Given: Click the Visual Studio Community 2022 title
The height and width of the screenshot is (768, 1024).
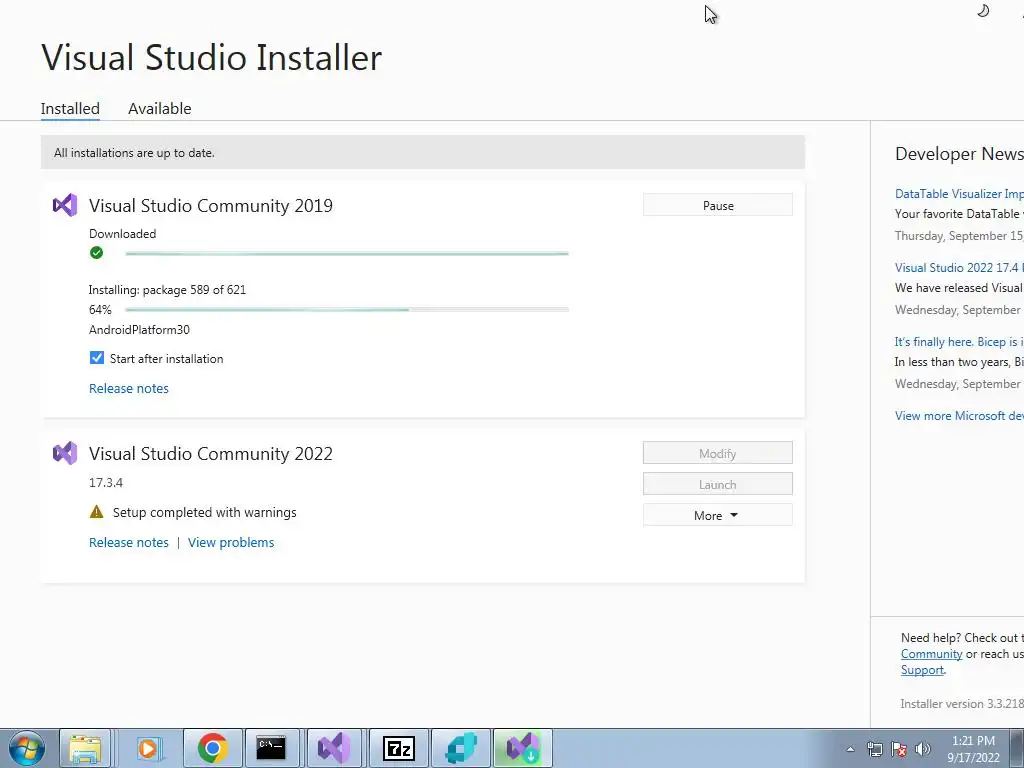Looking at the screenshot, I should (211, 454).
